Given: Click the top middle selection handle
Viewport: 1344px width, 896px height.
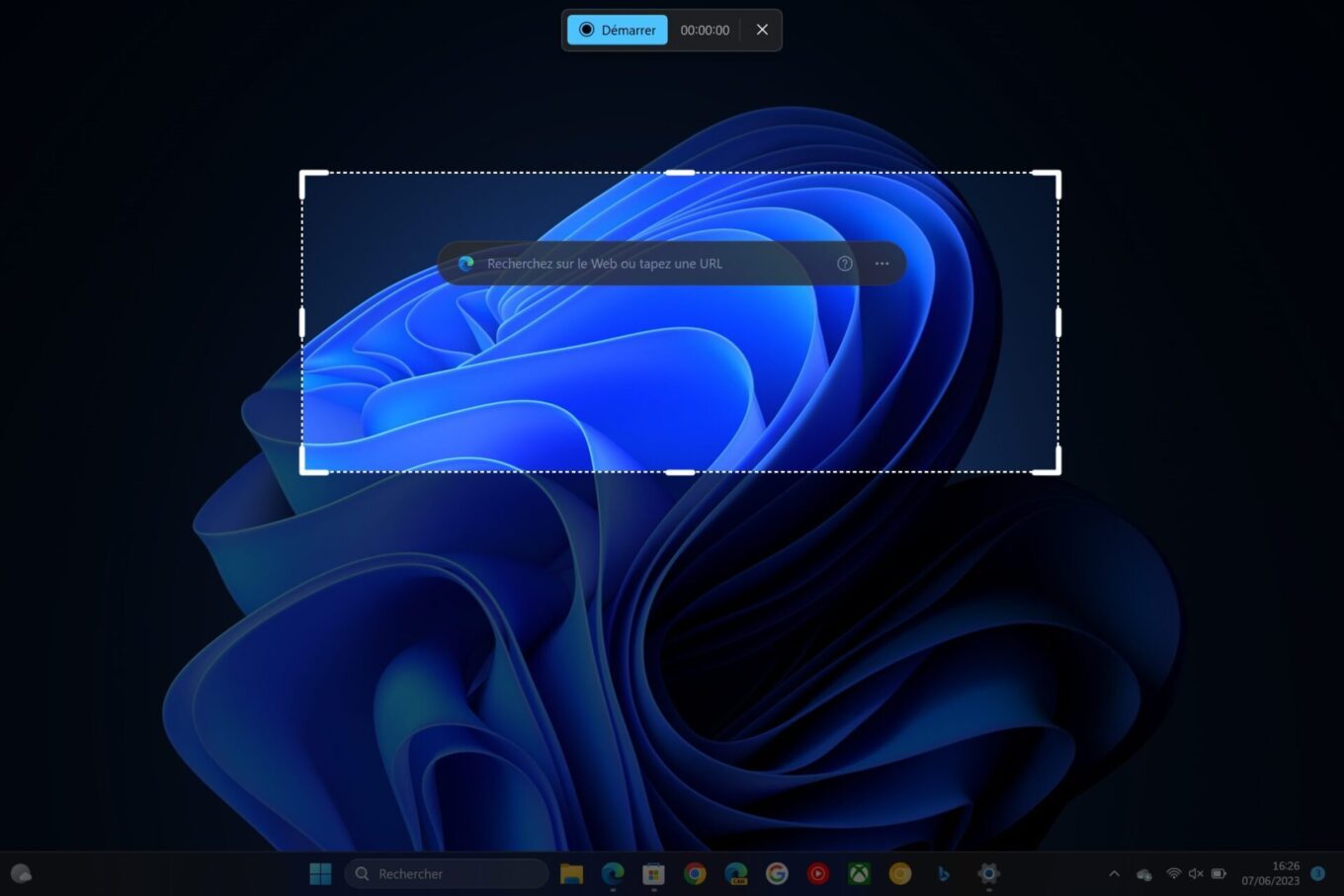Looking at the screenshot, I should (x=680, y=173).
